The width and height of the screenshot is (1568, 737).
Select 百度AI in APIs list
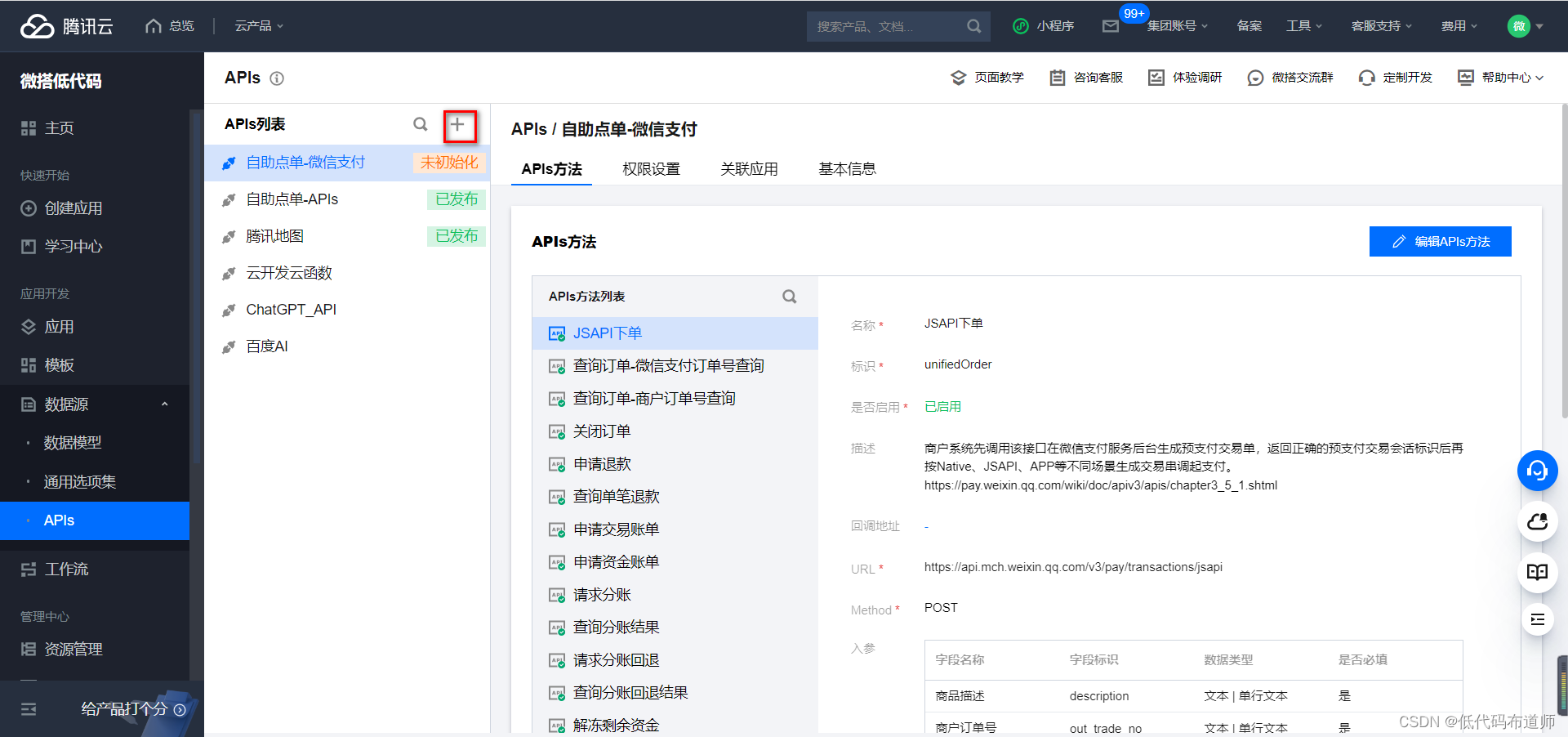pos(347,346)
